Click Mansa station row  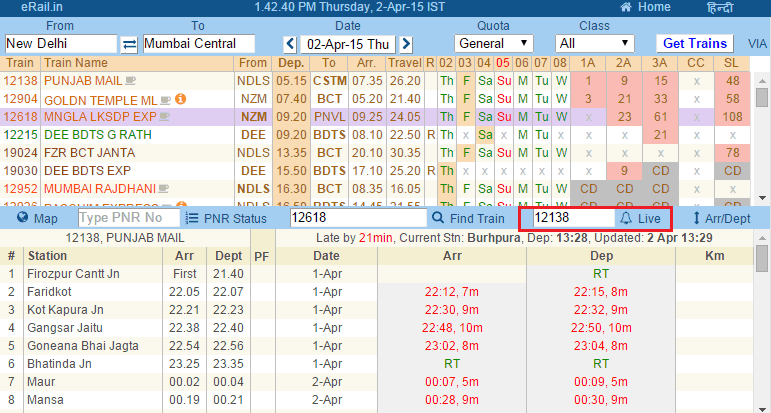click(377, 400)
